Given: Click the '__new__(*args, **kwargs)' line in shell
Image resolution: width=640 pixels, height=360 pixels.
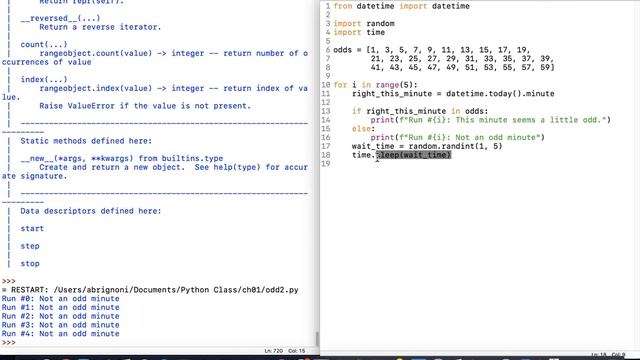Looking at the screenshot, I should (122, 158).
